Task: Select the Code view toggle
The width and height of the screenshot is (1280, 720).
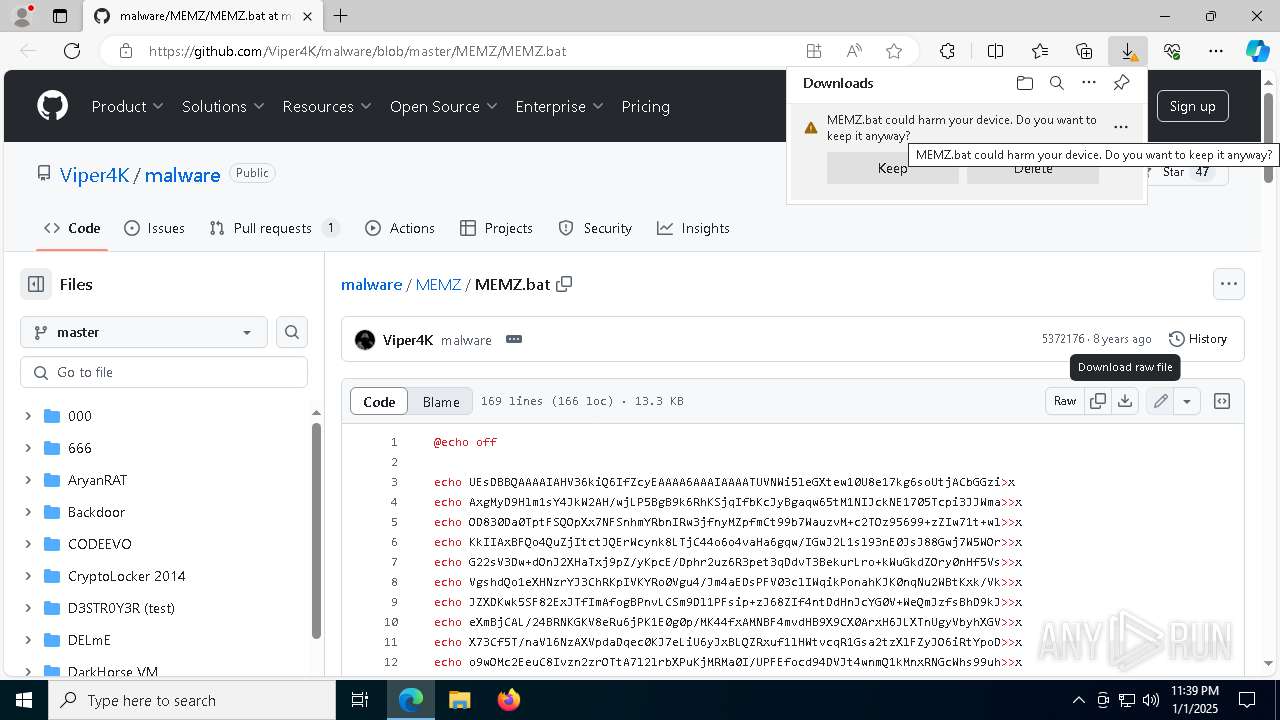Action: 379,401
